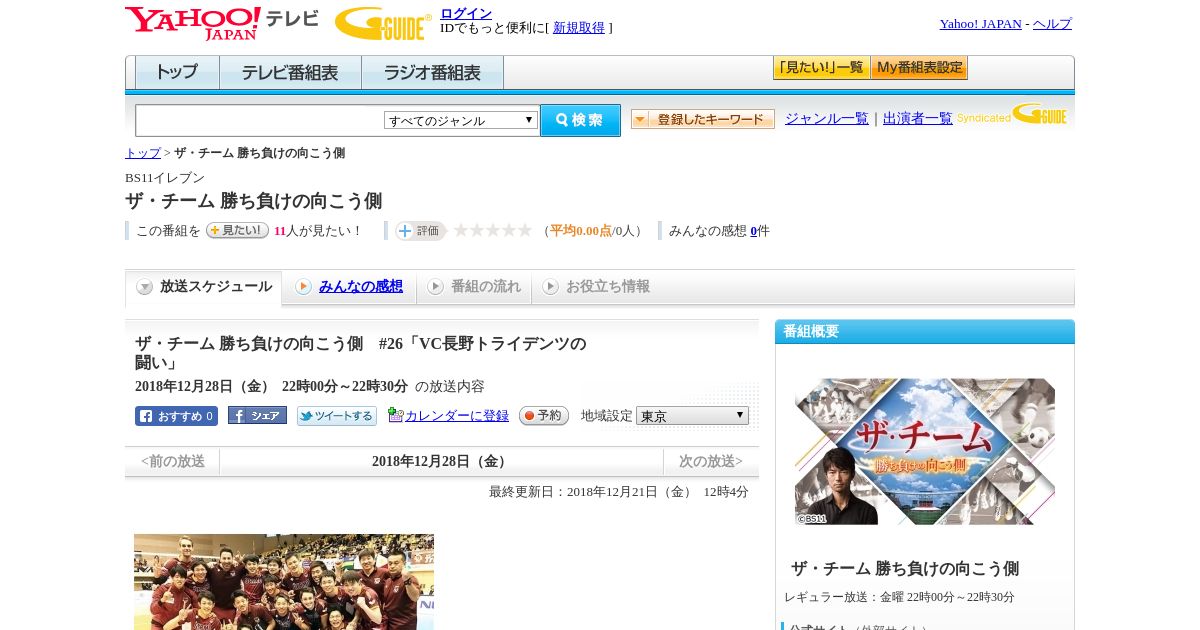This screenshot has height=630, width=1200.
Task: Open the カレンダーに登録 link
Action: click(x=457, y=416)
